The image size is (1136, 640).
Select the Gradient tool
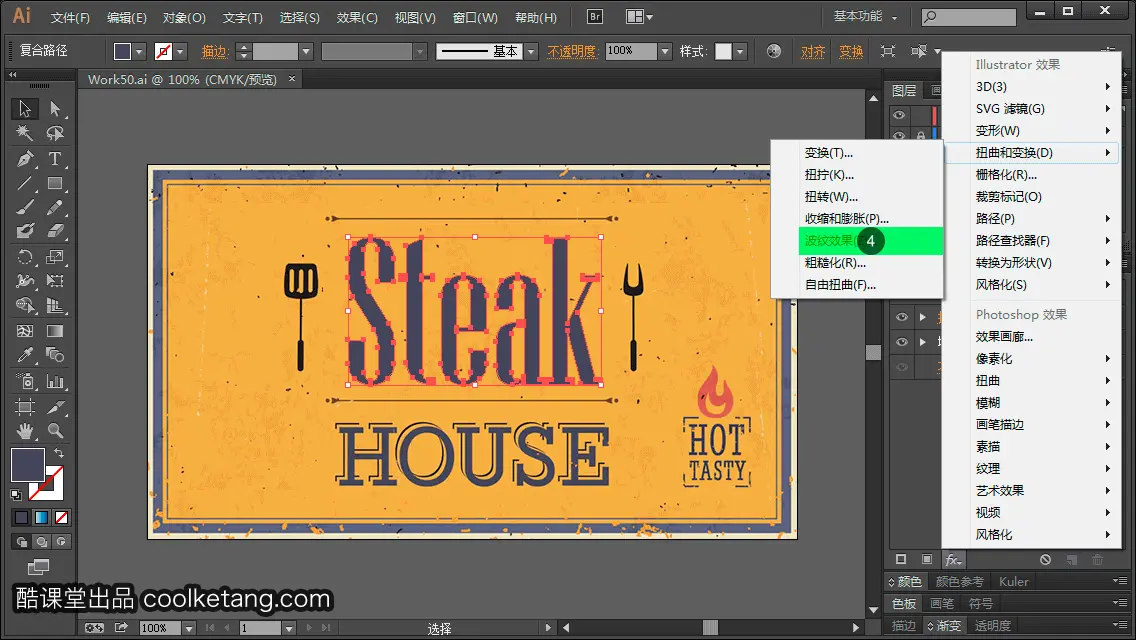[55, 331]
